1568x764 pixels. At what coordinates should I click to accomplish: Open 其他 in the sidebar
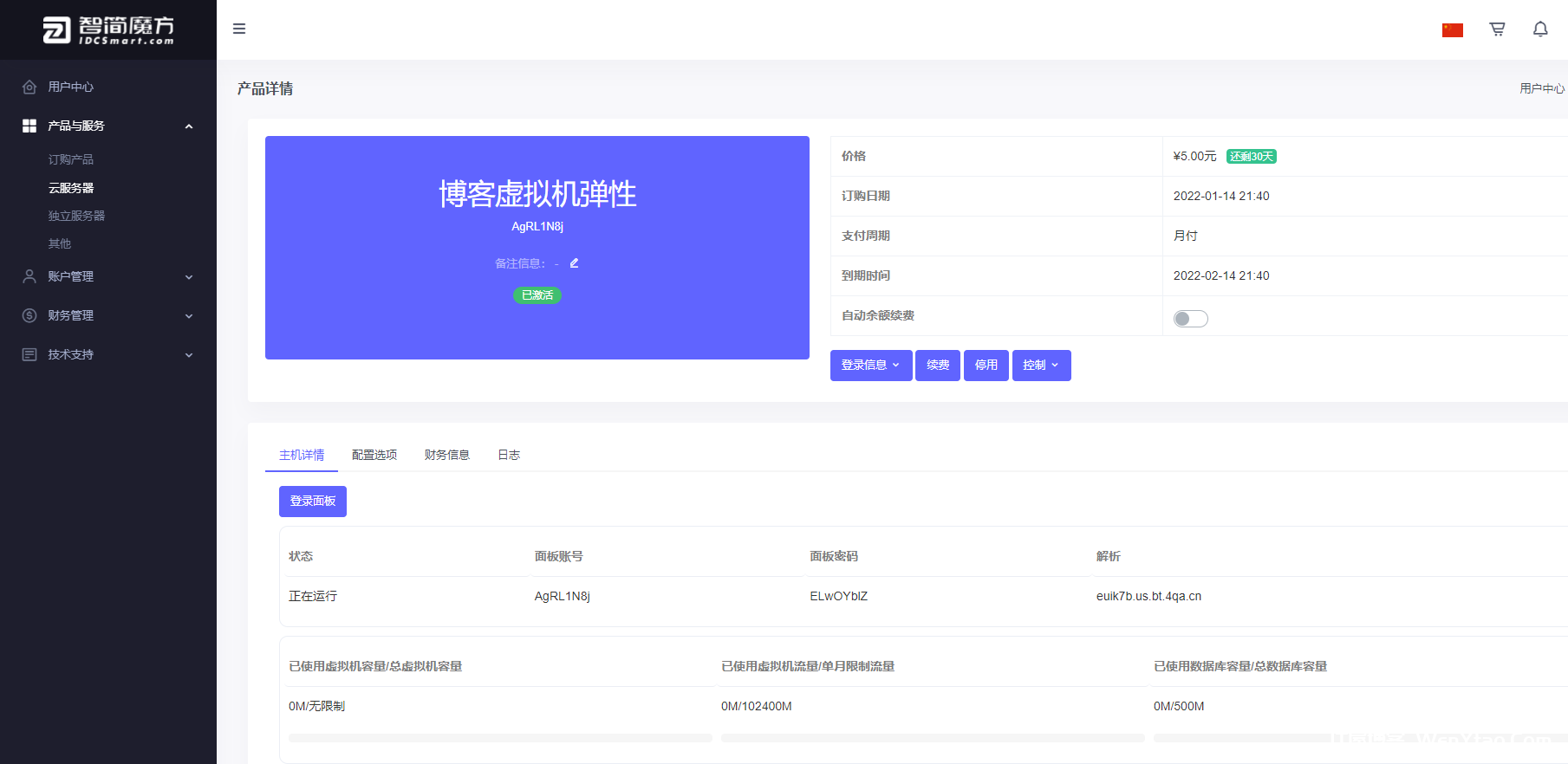[60, 243]
